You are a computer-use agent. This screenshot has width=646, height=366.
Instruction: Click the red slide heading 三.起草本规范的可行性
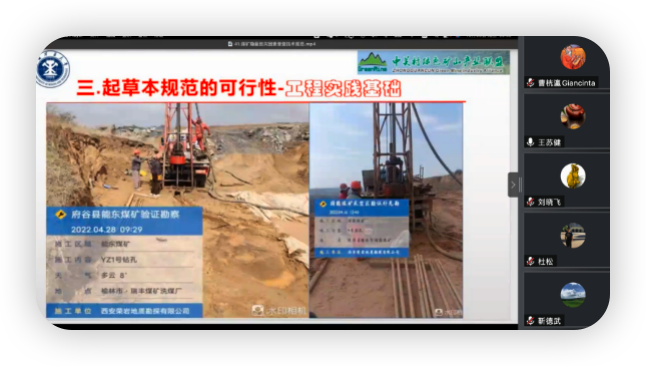click(x=176, y=88)
